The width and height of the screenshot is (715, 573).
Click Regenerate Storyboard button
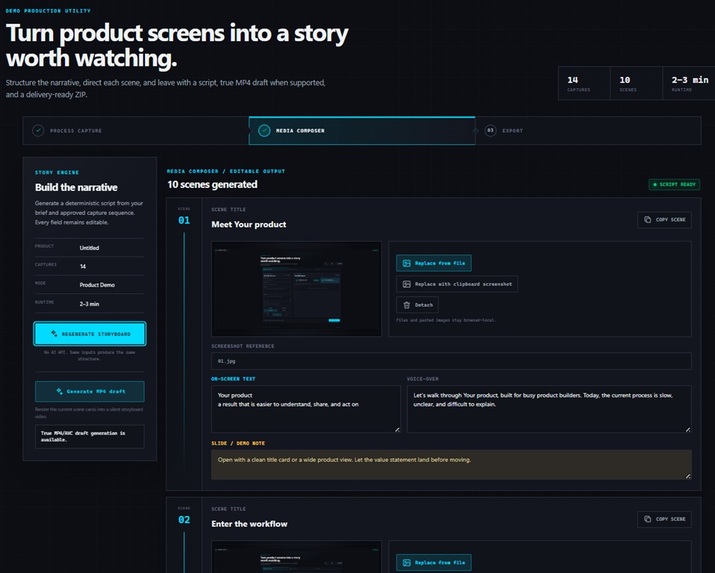click(x=90, y=334)
